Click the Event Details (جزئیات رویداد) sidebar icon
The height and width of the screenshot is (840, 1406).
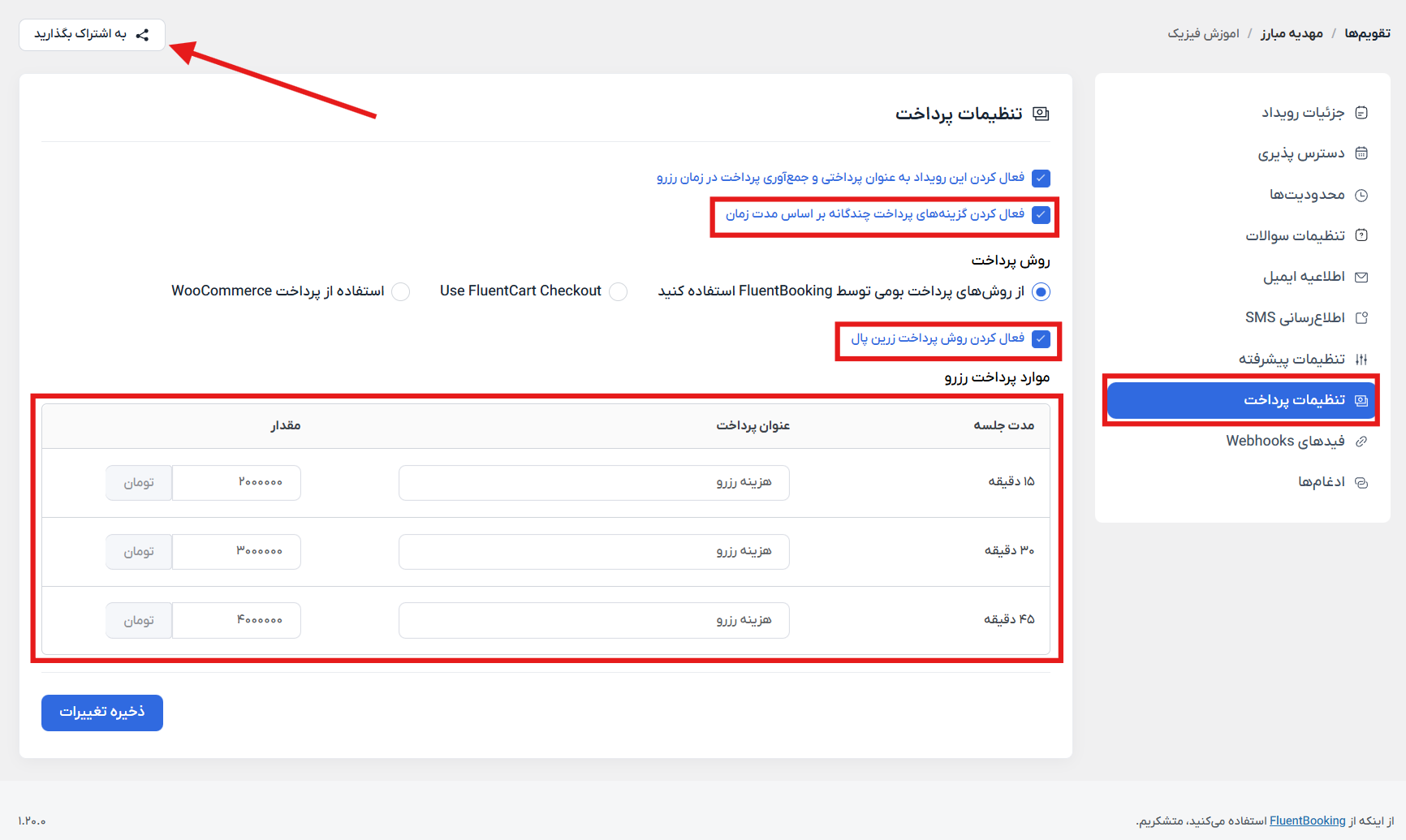pyautogui.click(x=1361, y=113)
